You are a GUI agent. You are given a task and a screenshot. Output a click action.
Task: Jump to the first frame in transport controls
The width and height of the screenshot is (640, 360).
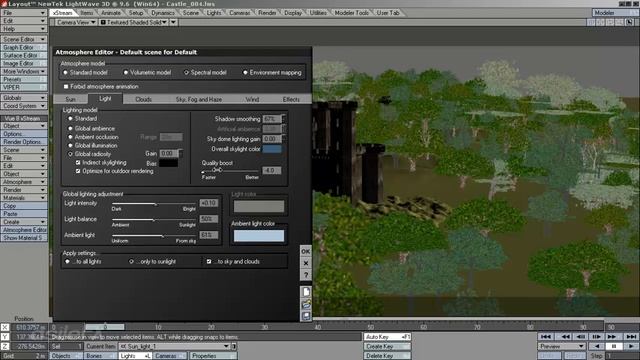tap(546, 337)
